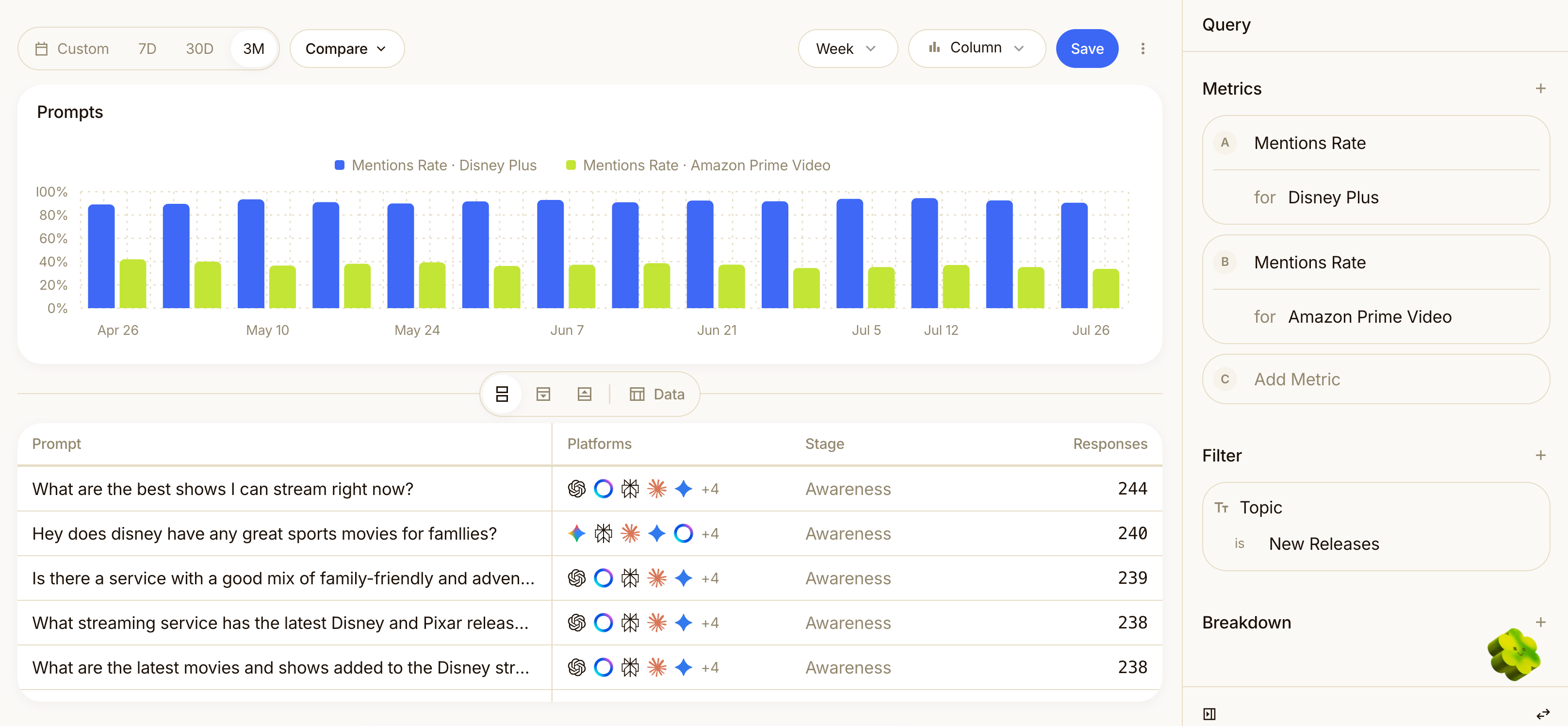
Task: Sort by the Responses column header
Action: point(1110,444)
